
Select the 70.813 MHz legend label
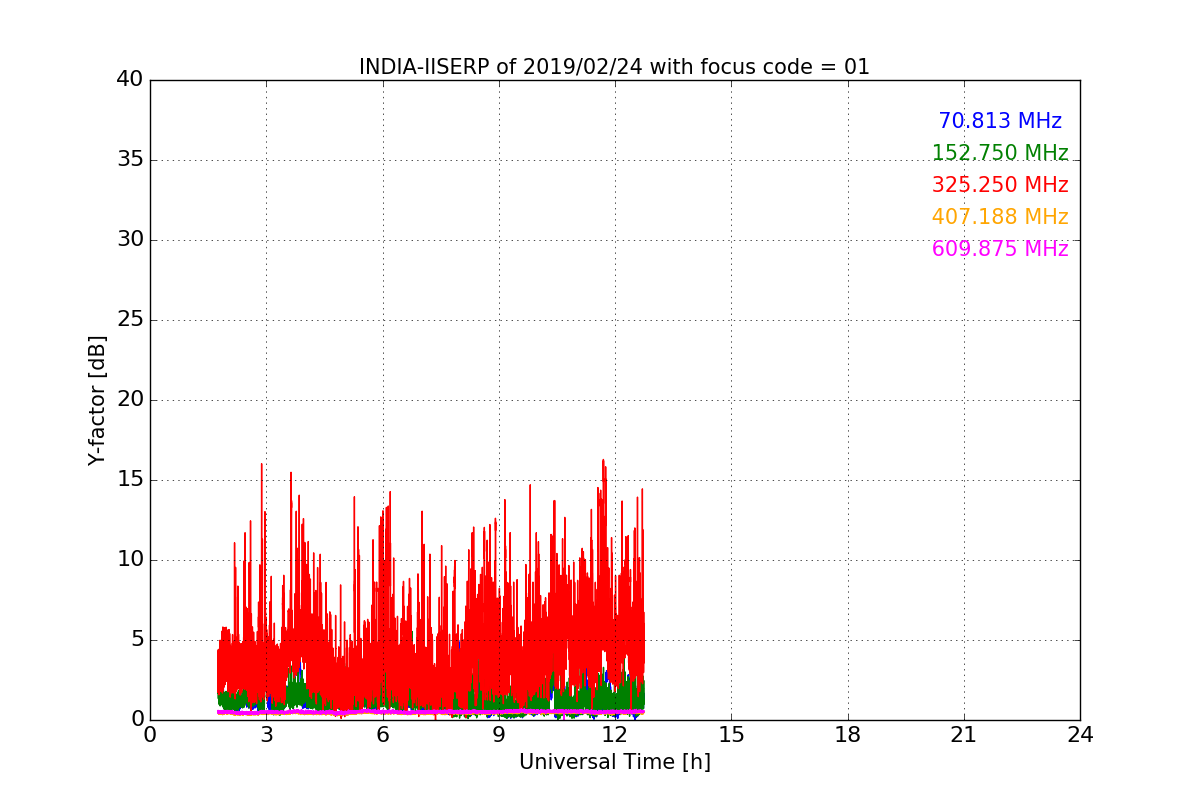[1000, 121]
